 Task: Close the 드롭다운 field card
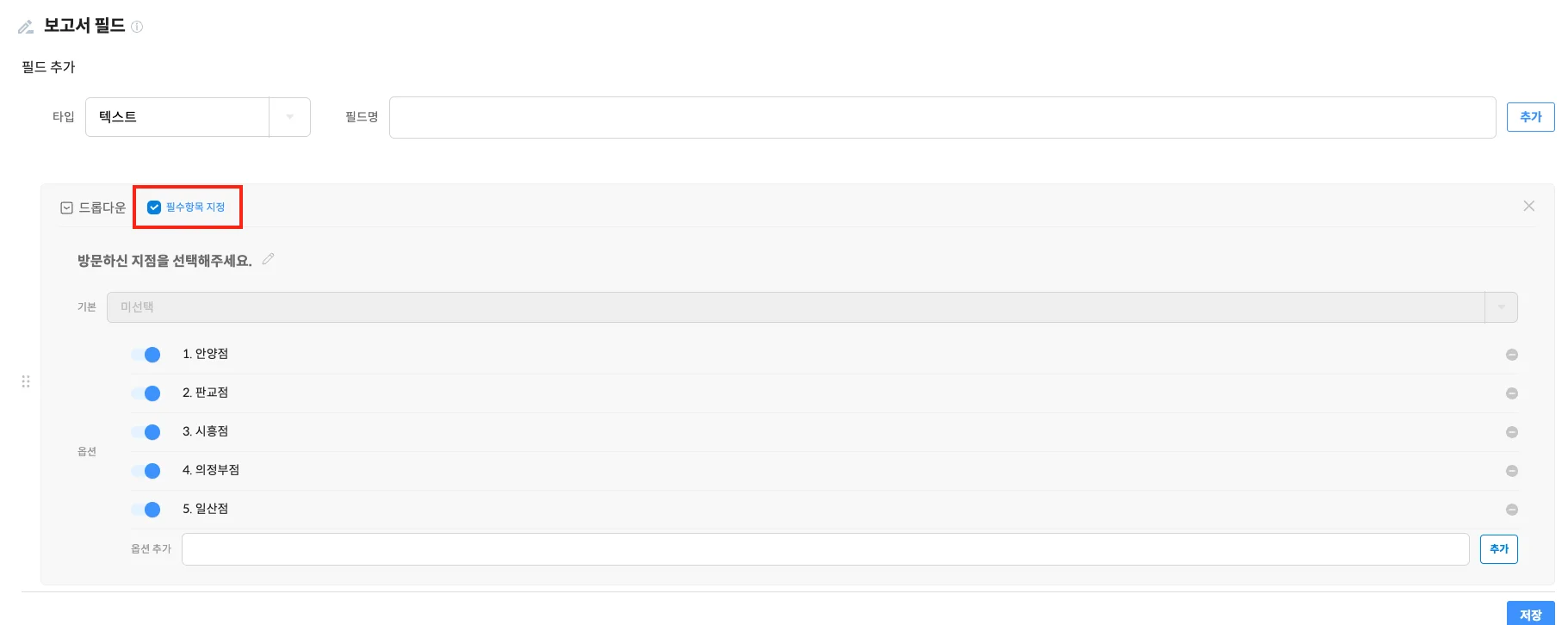pyautogui.click(x=1528, y=206)
